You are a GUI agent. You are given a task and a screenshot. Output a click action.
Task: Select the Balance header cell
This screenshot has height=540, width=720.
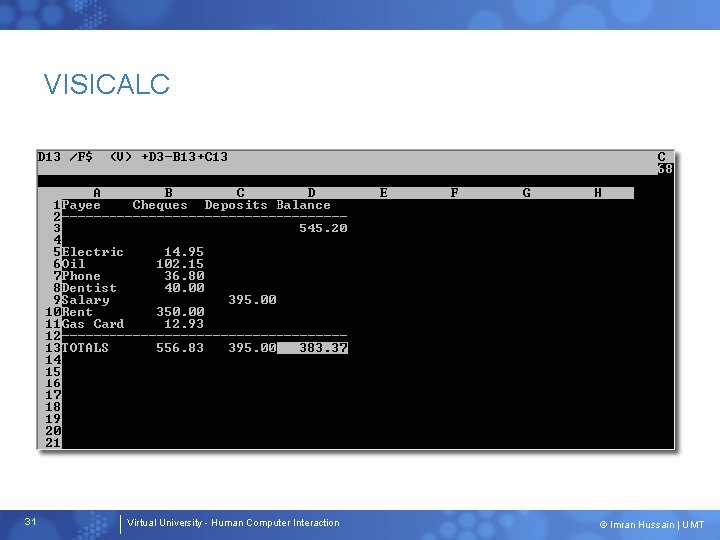pos(304,205)
